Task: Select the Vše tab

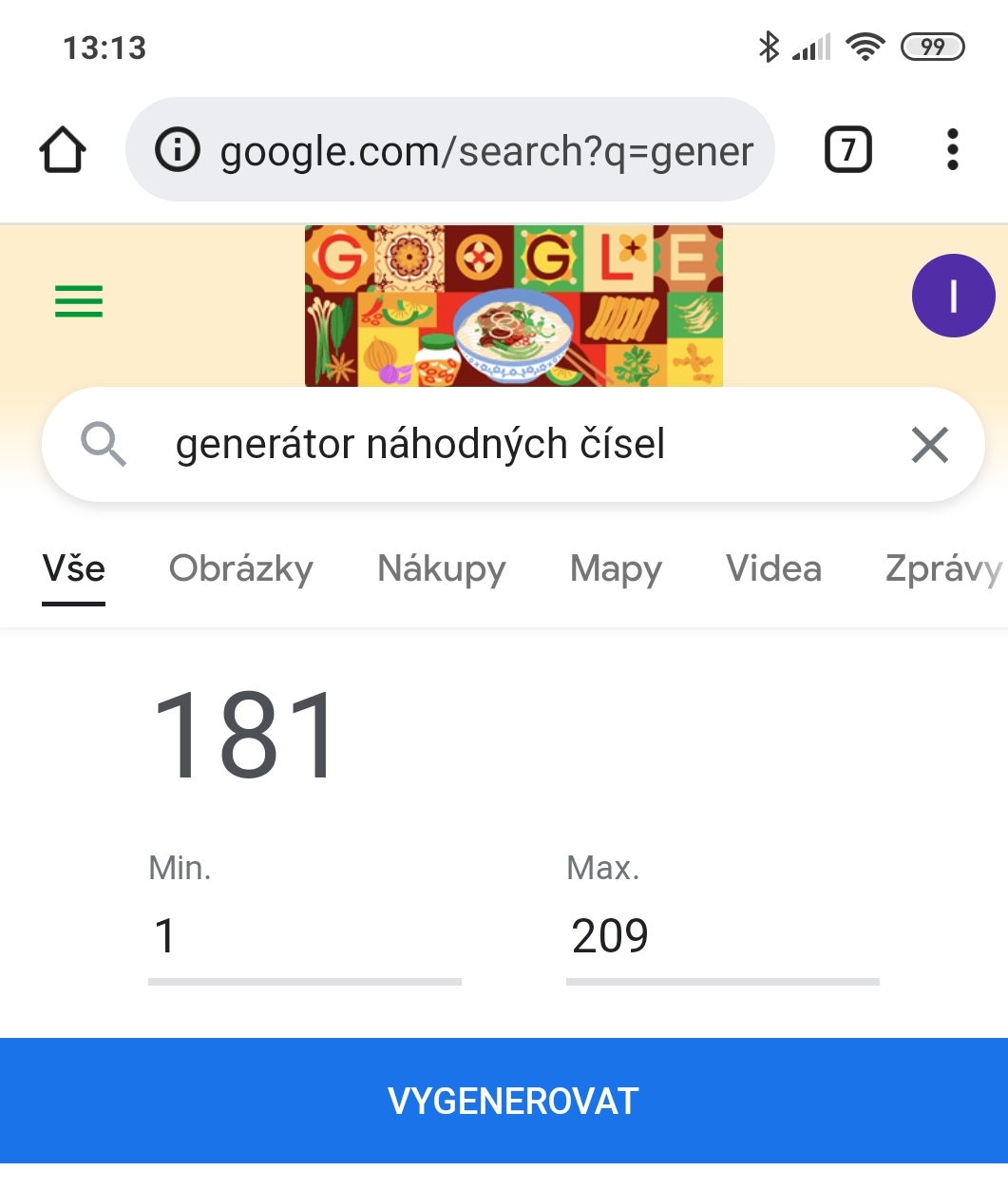Action: click(74, 568)
